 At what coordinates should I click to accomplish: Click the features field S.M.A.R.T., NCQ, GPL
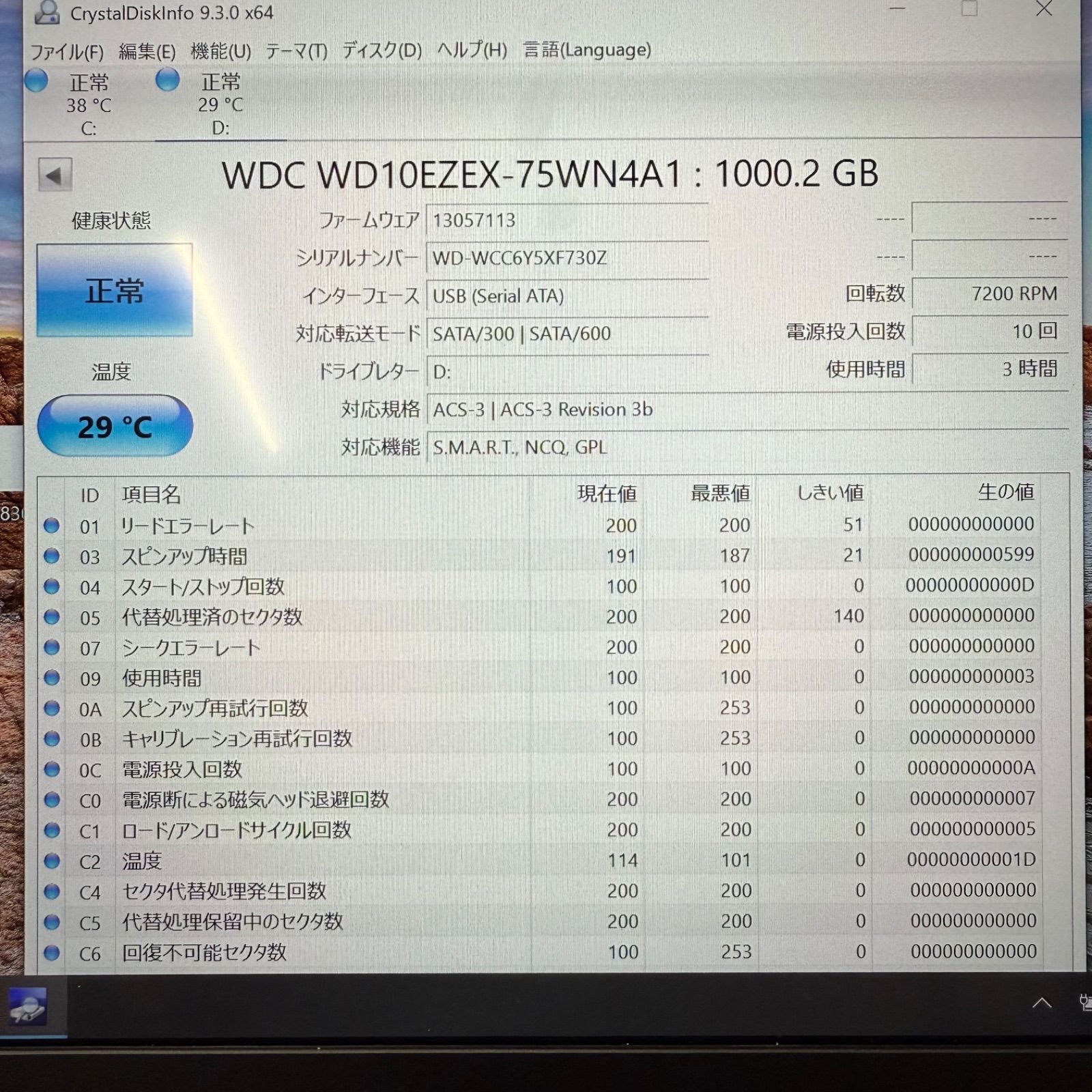[747, 448]
